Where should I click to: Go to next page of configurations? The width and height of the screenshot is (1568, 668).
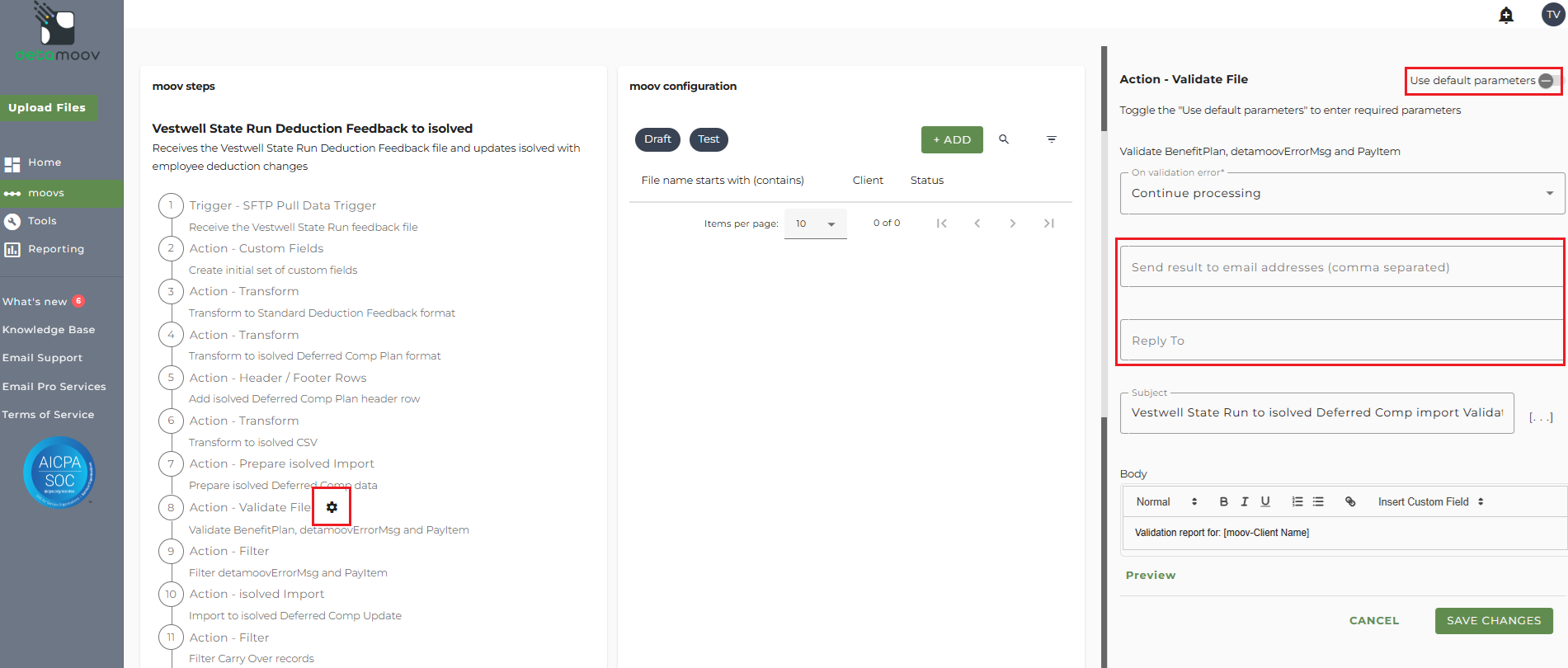[1013, 223]
